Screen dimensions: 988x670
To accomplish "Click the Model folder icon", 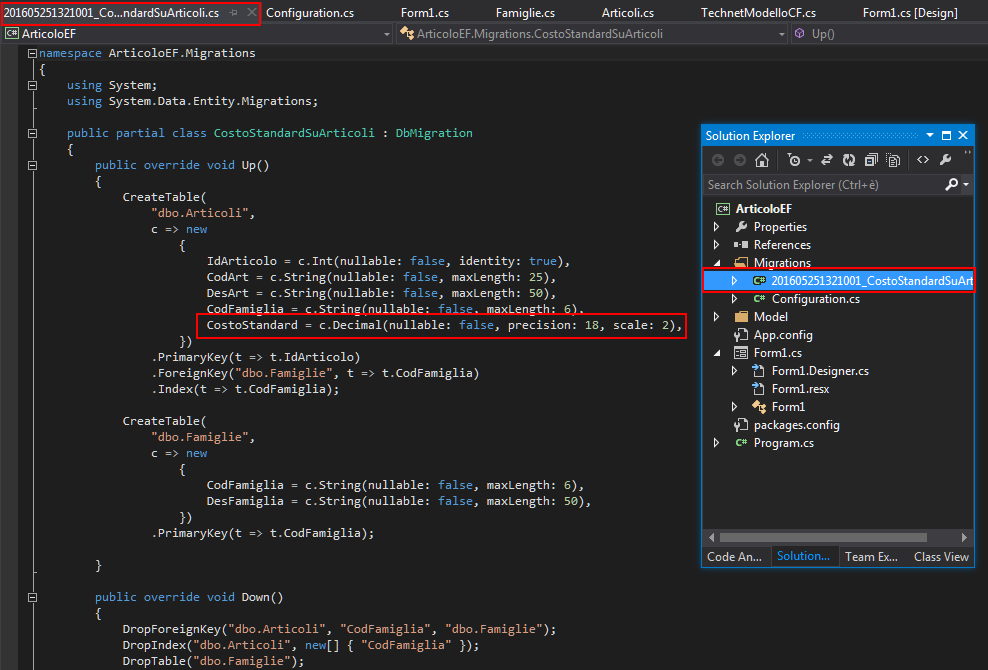I will tap(741, 316).
